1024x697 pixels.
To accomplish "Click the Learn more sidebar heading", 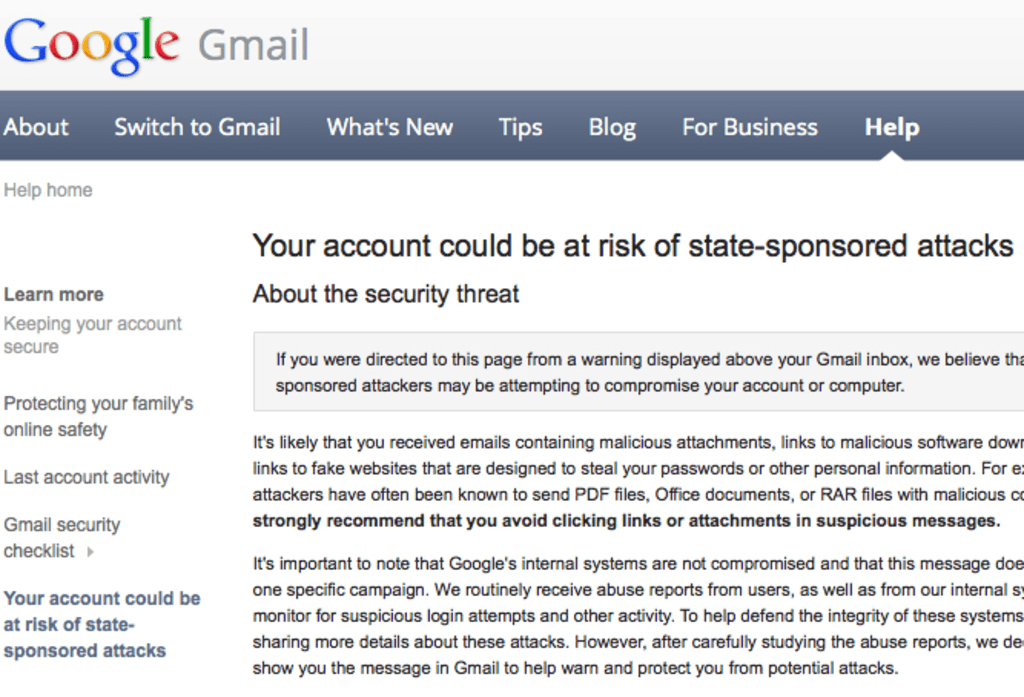I will [x=54, y=294].
